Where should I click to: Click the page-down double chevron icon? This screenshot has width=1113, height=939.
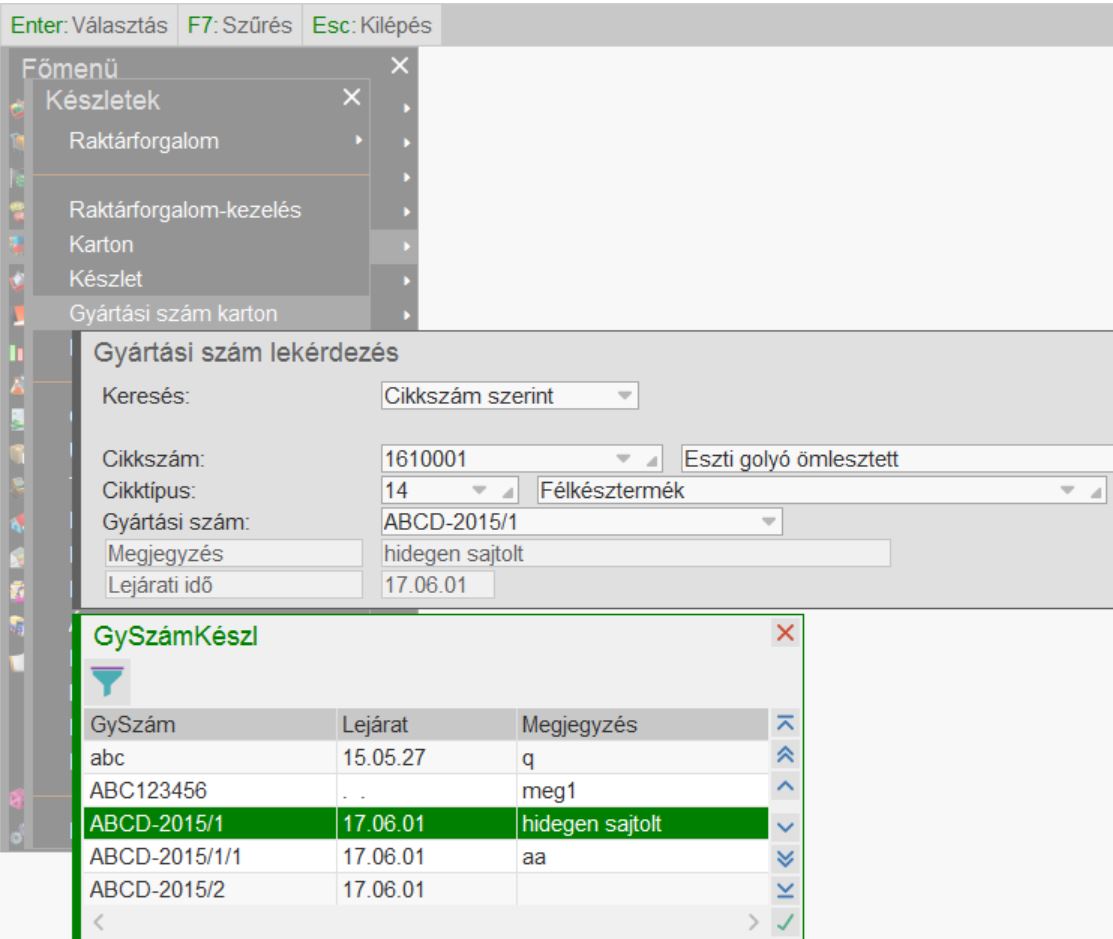click(785, 859)
